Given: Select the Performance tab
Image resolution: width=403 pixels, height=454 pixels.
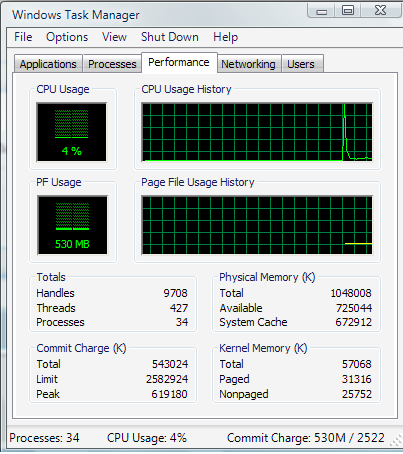Looking at the screenshot, I should tap(179, 62).
